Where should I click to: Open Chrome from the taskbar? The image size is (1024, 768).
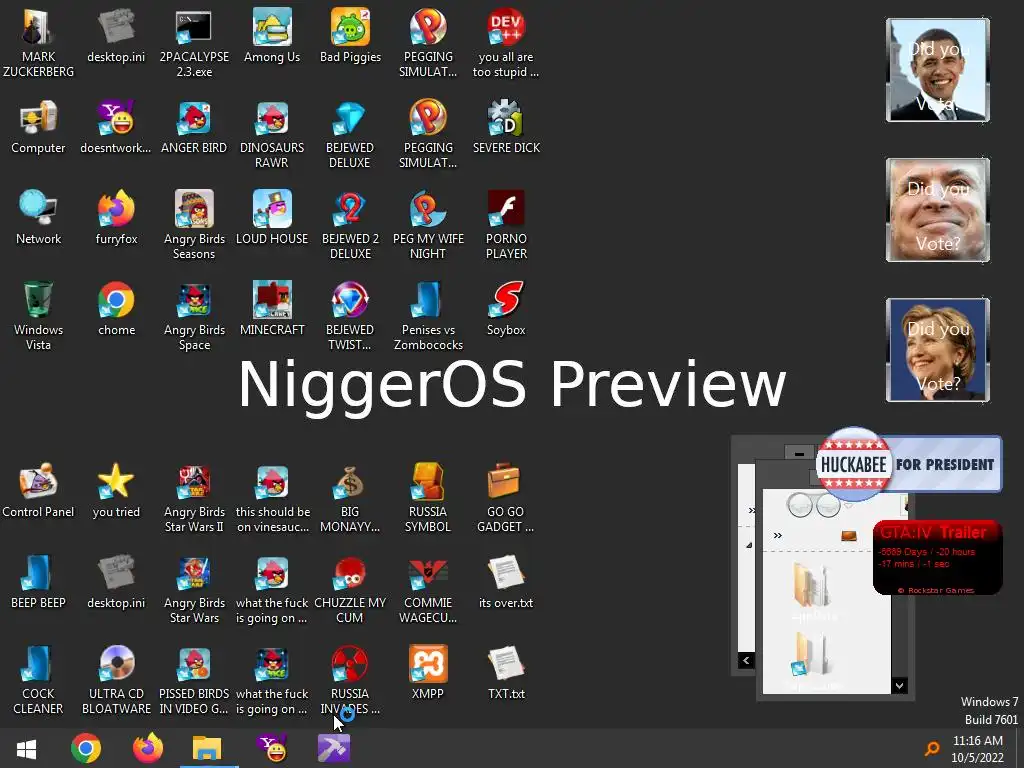tap(86, 748)
